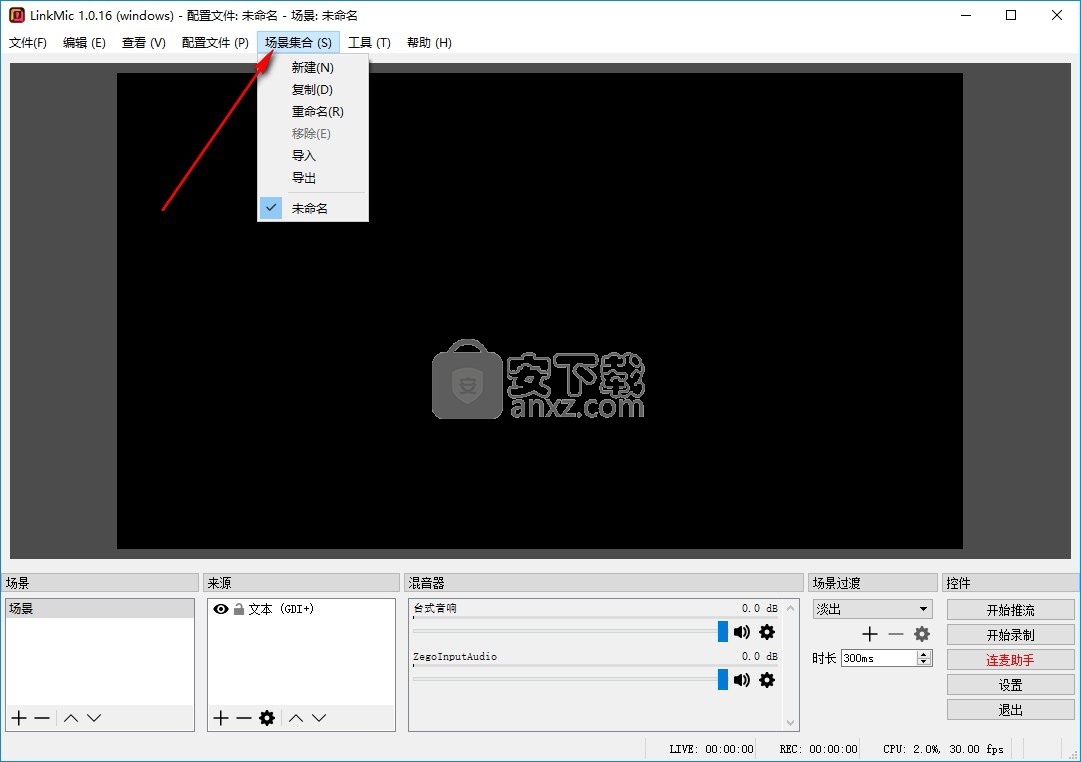
Task: Remove selected source with minus icon
Action: (x=243, y=718)
